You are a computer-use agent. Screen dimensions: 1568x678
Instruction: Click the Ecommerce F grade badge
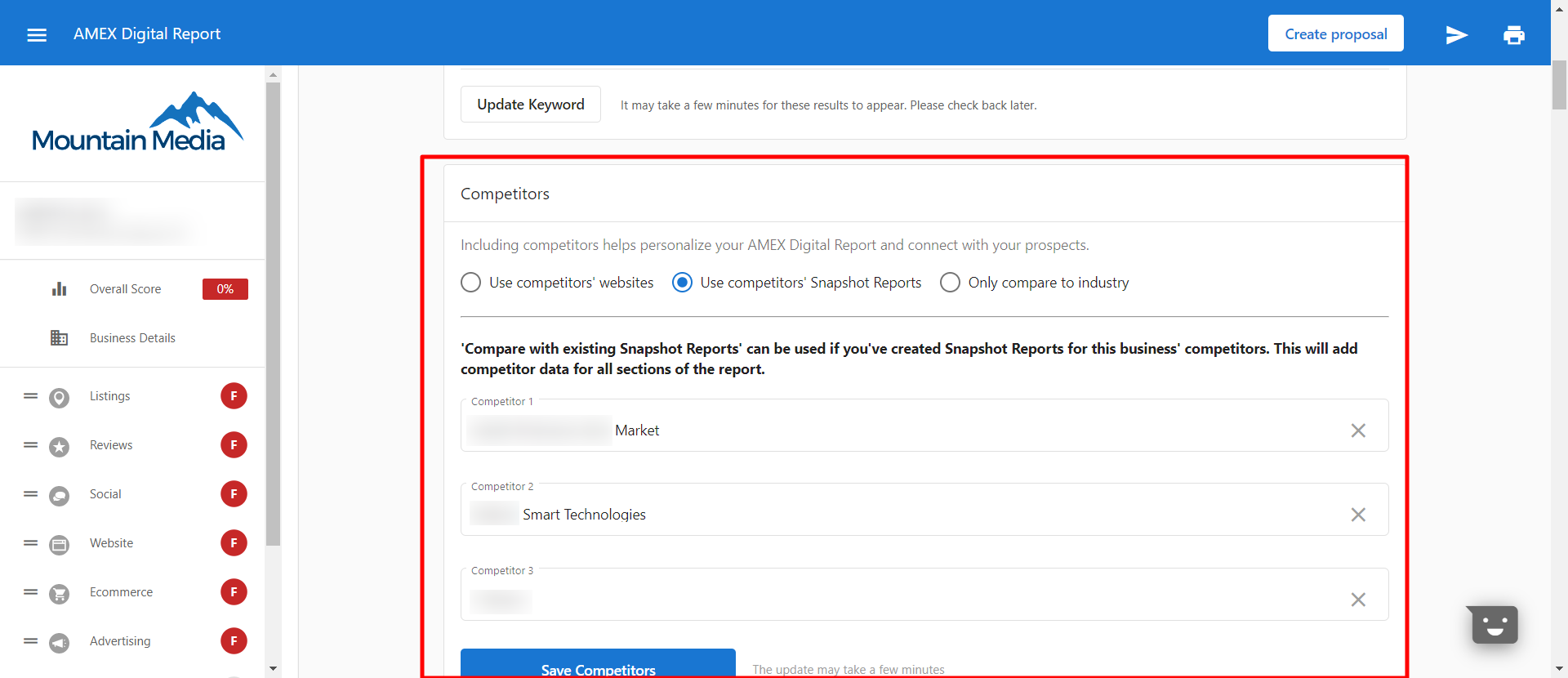click(234, 592)
